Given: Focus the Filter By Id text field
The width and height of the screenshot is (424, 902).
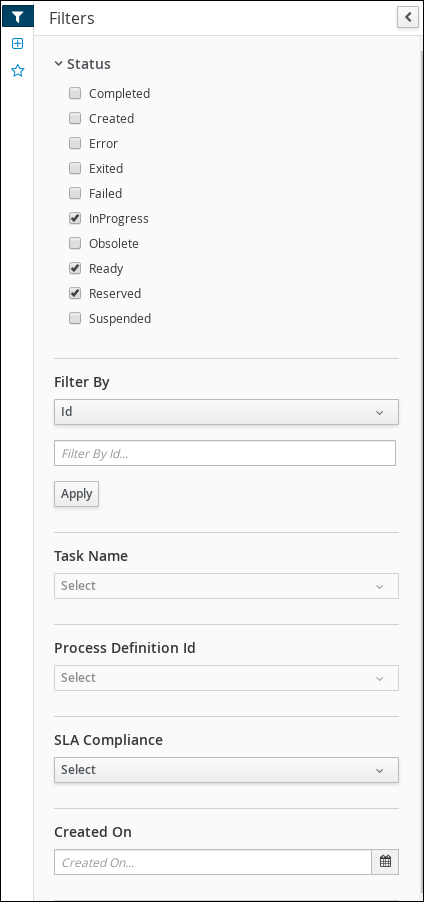Looking at the screenshot, I should 225,453.
